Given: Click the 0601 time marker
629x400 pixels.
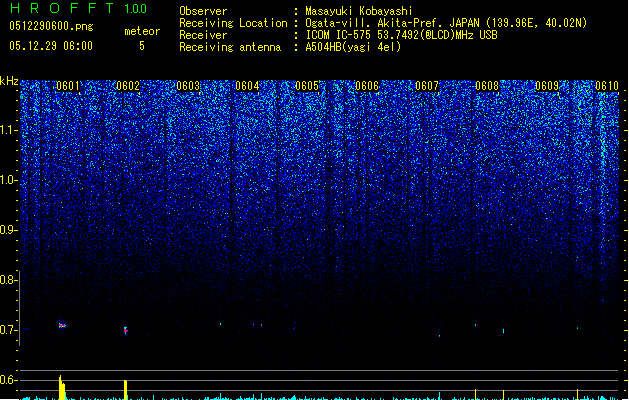Looking at the screenshot, I should coord(68,86).
